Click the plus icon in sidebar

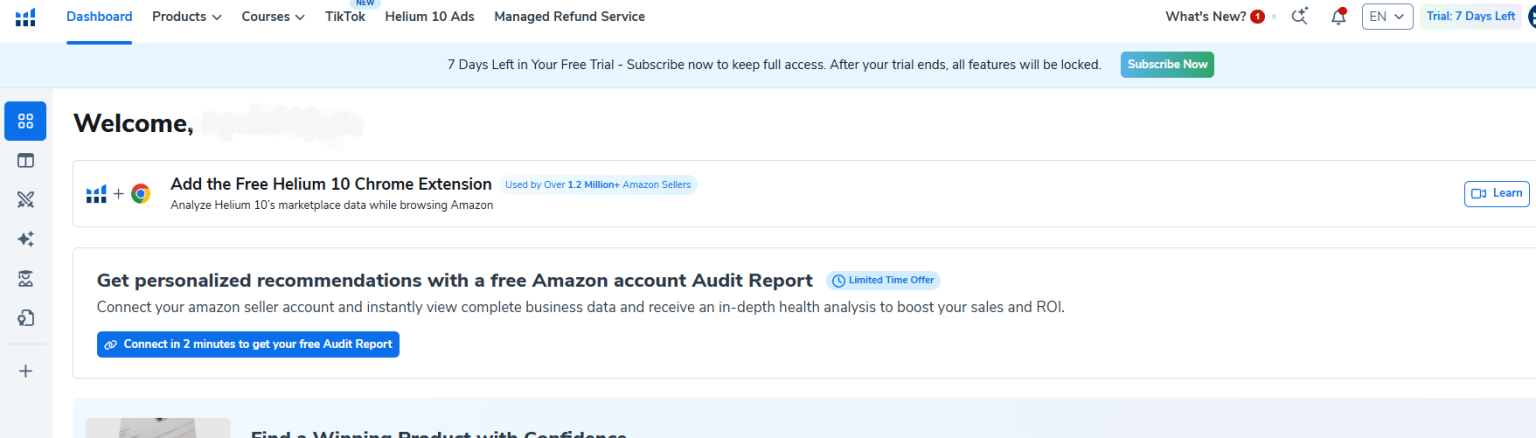click(x=26, y=371)
